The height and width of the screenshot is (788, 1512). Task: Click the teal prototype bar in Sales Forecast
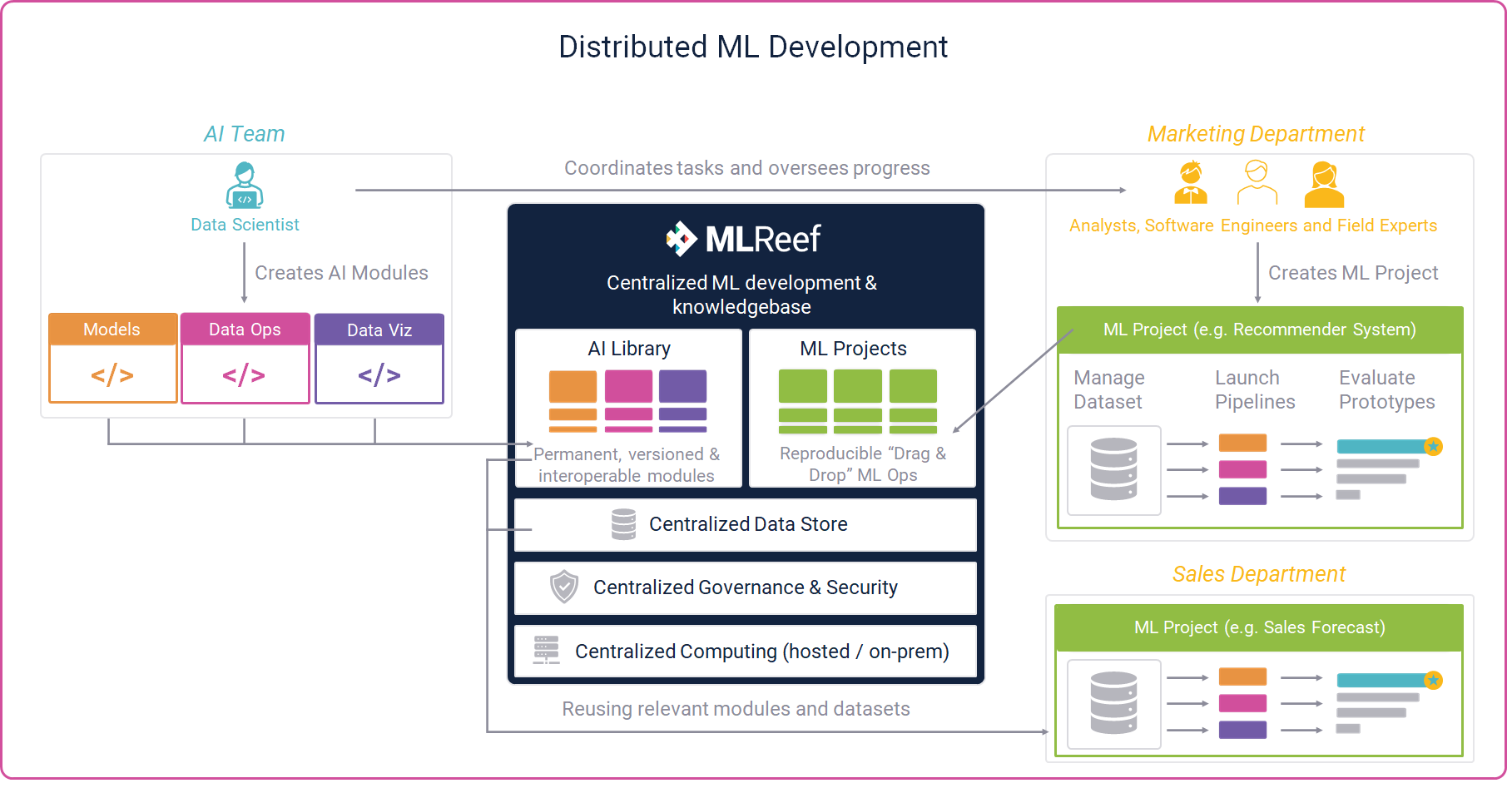(x=1382, y=681)
